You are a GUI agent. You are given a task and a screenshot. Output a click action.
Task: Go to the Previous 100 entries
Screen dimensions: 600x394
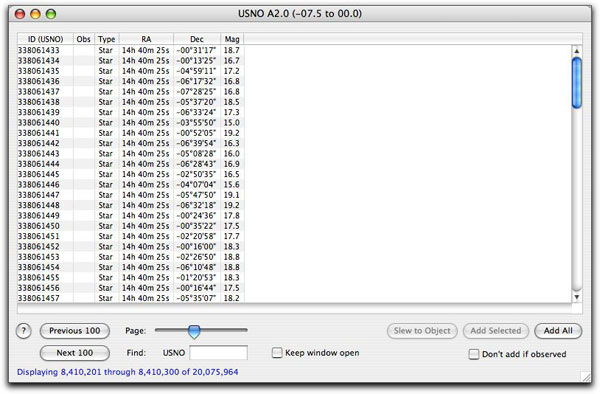(75, 331)
